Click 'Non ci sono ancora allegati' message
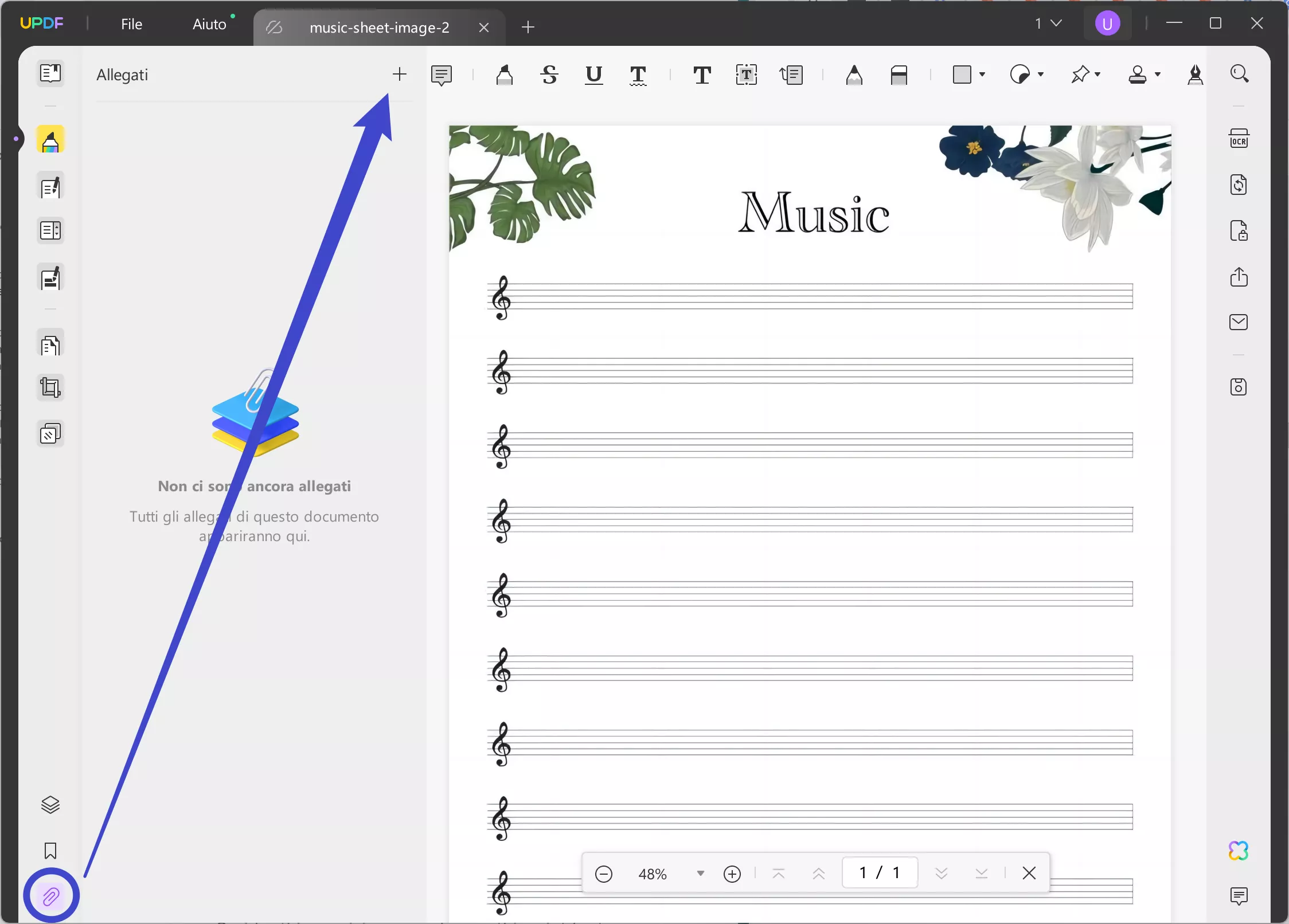This screenshot has height=924, width=1289. click(255, 486)
